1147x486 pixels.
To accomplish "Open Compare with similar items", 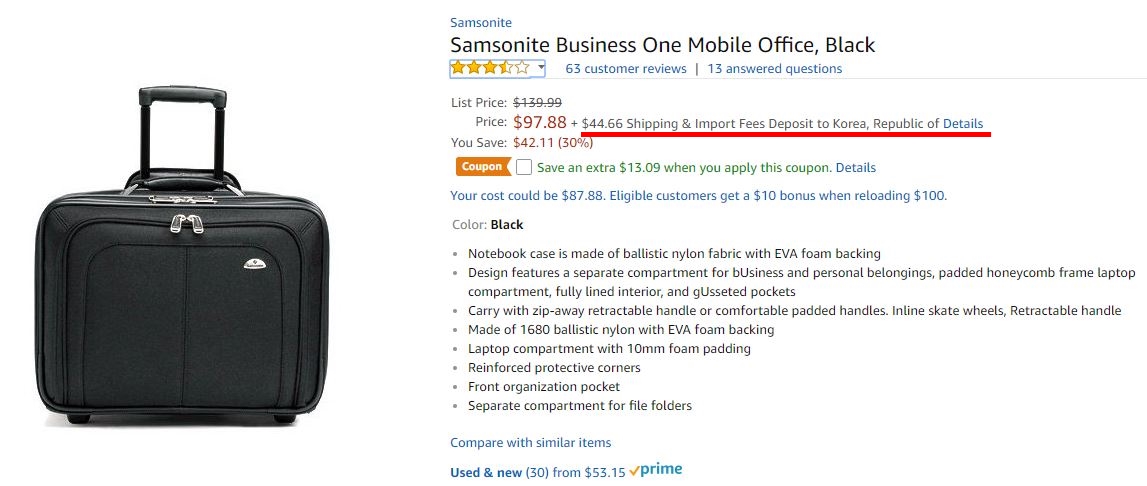I will 530,443.
